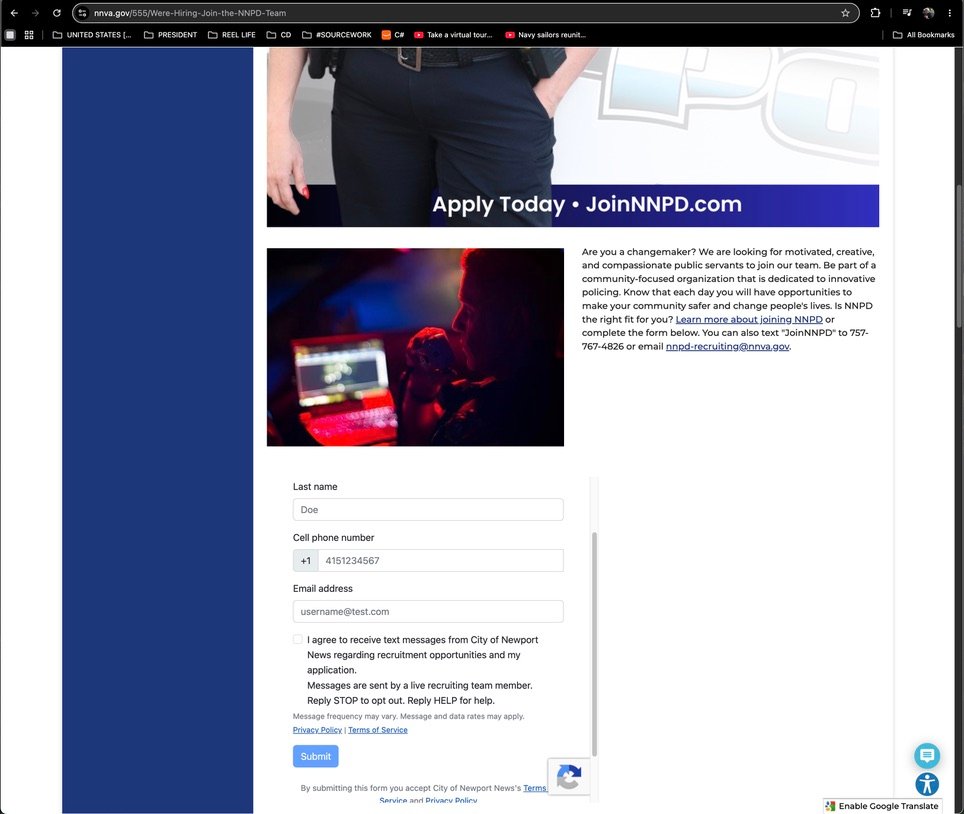This screenshot has height=814, width=964.
Task: Click the browser address bar URL
Action: pyautogui.click(x=190, y=13)
